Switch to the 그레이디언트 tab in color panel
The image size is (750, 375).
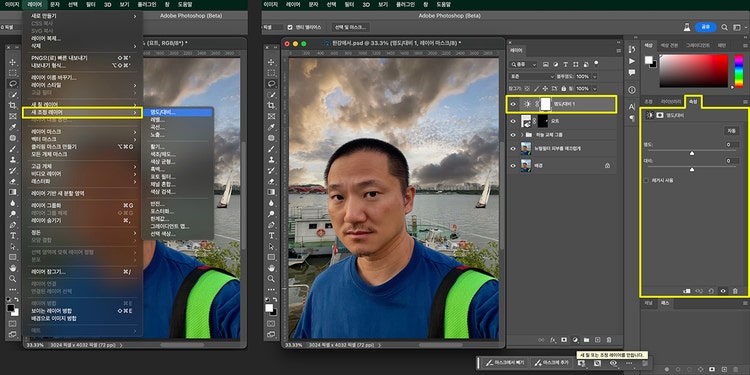pos(698,45)
